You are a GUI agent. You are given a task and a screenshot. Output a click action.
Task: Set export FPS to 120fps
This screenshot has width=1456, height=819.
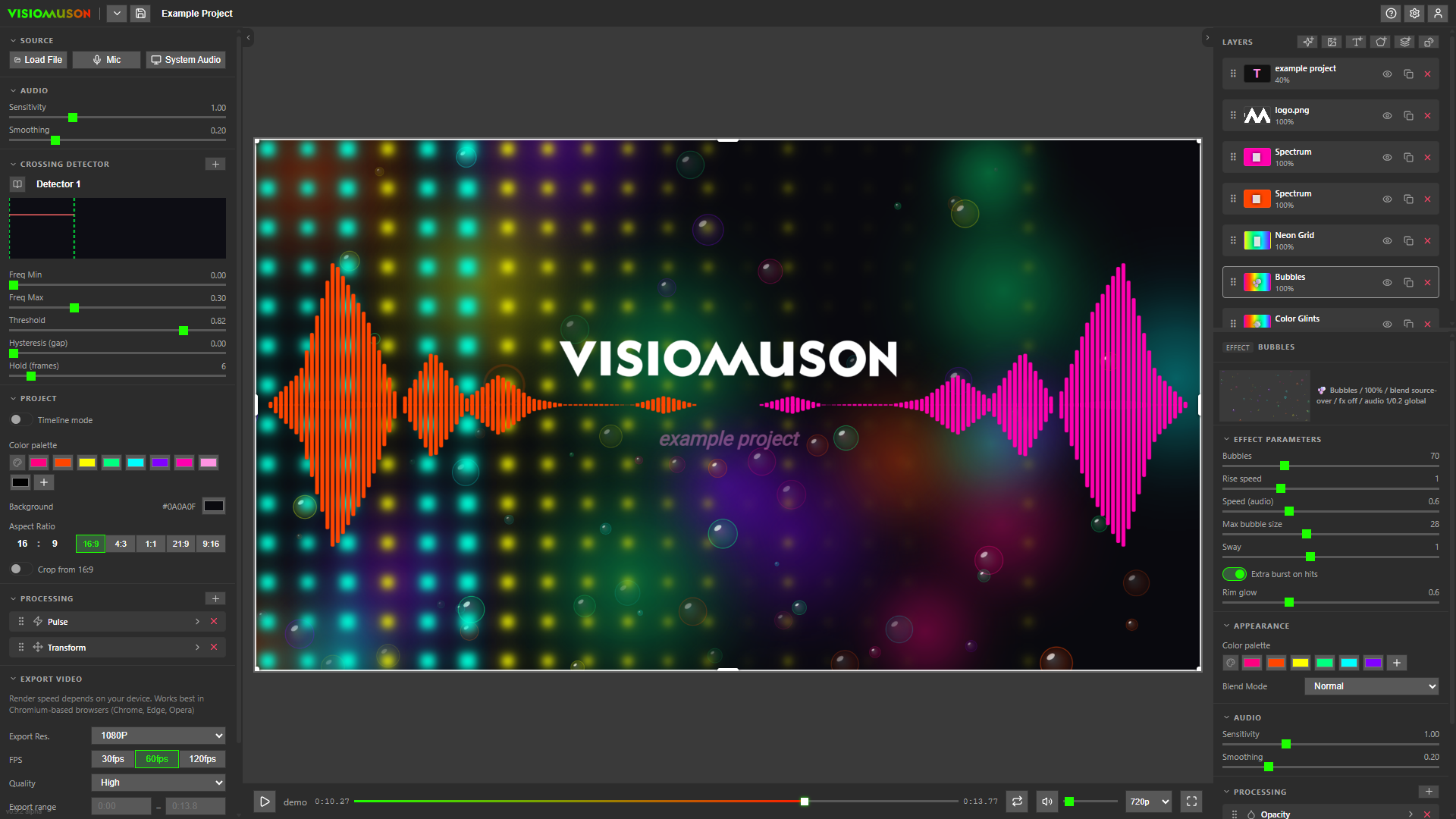click(x=202, y=759)
